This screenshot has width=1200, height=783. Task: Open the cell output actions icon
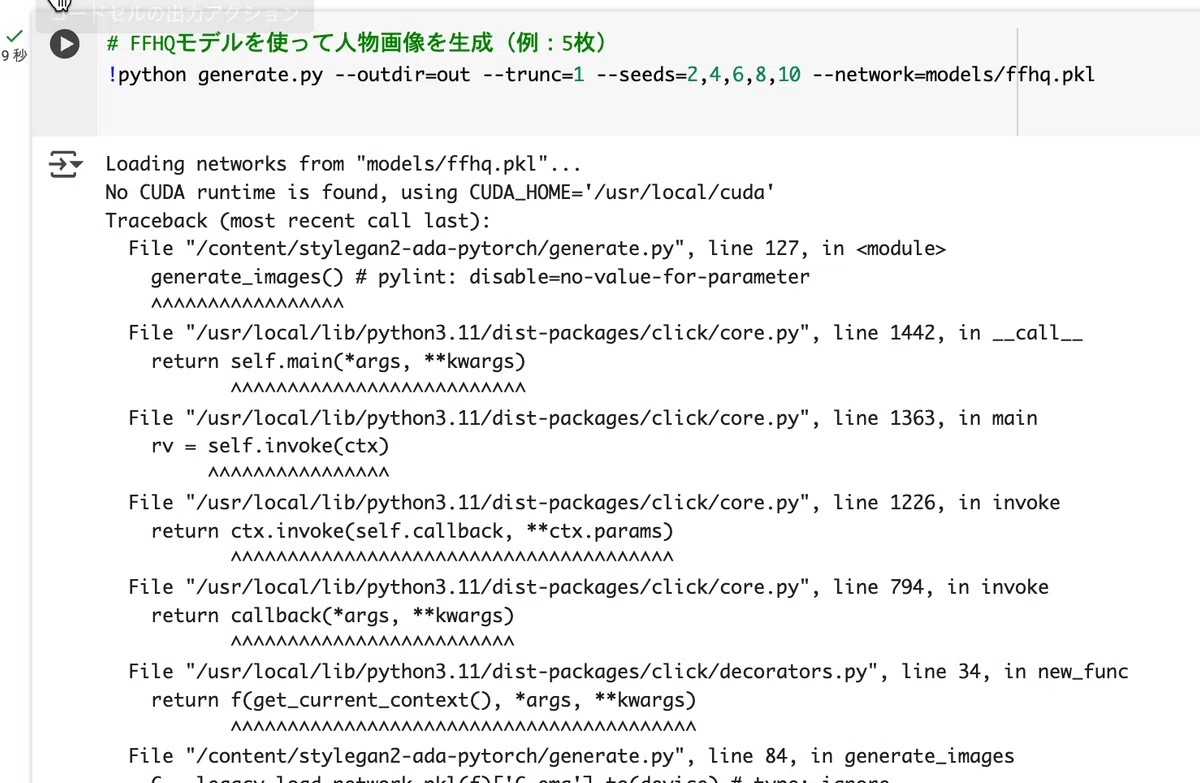coord(66,164)
